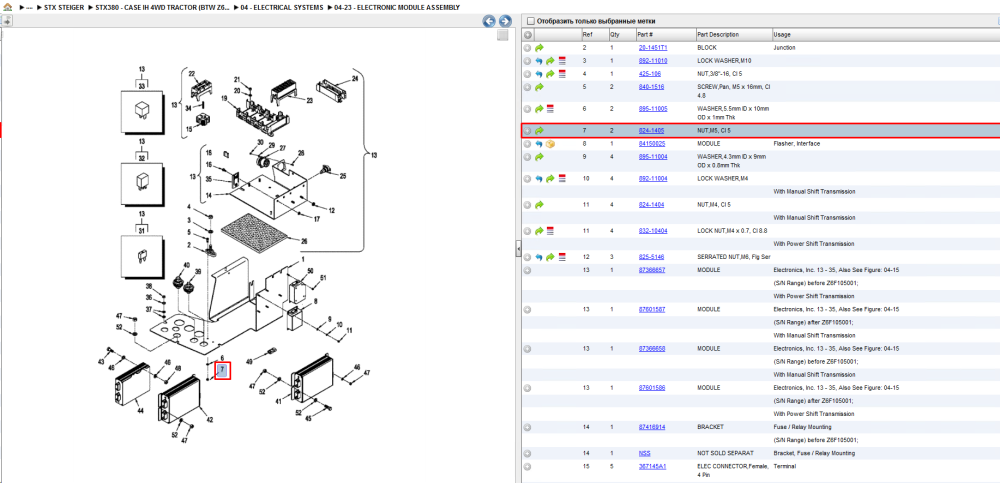The height and width of the screenshot is (483, 1000).
Task: Open 04 - ELECTRICAL SYSTEMS breadcrumb
Action: (x=281, y=7)
